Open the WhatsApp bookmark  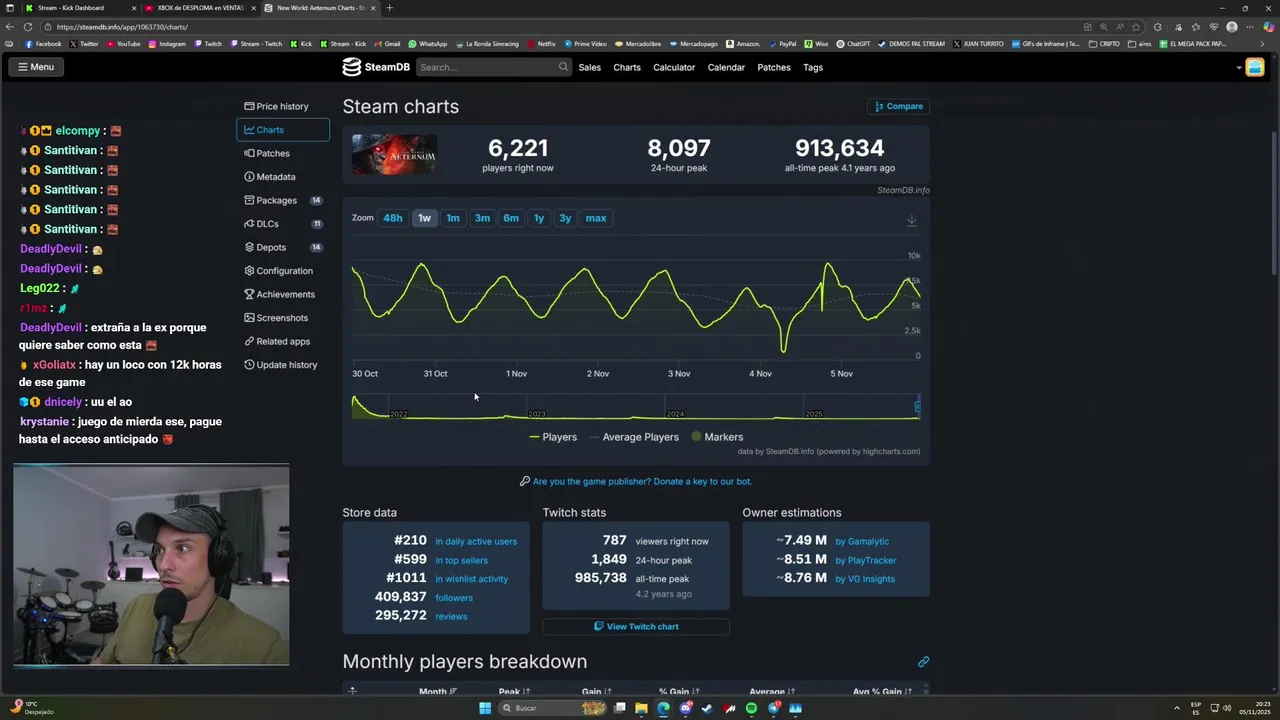[427, 44]
